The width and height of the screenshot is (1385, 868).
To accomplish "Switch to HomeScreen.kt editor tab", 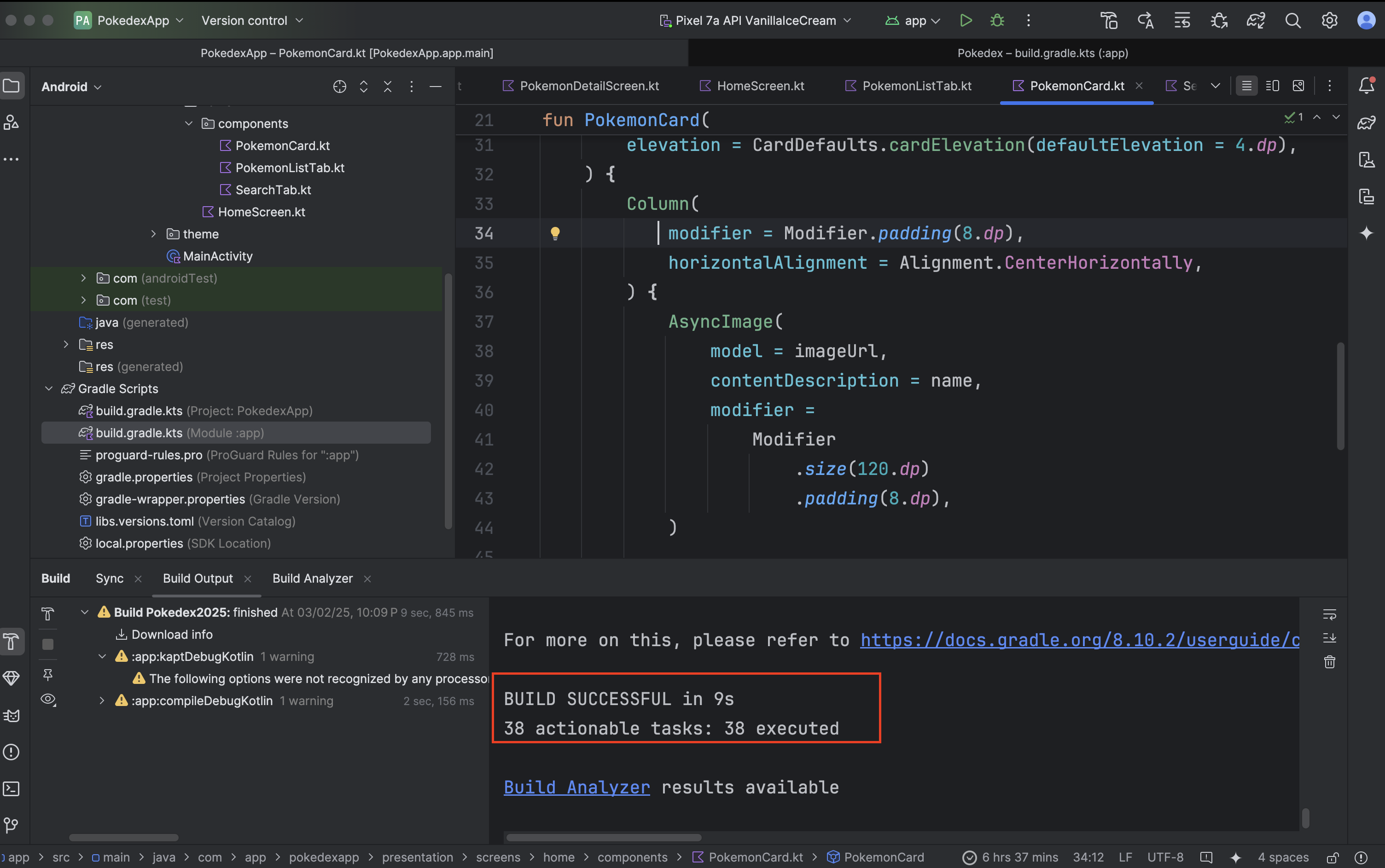I will 760,86.
